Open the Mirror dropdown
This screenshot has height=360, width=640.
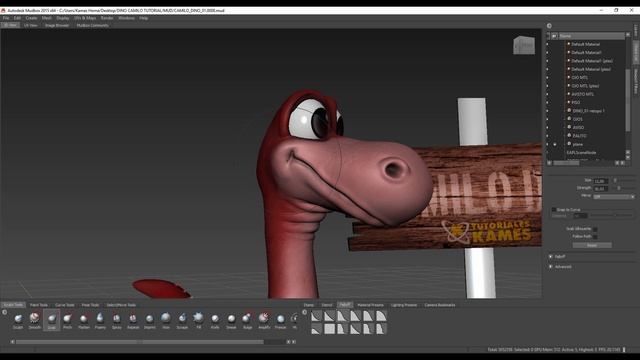(614, 196)
